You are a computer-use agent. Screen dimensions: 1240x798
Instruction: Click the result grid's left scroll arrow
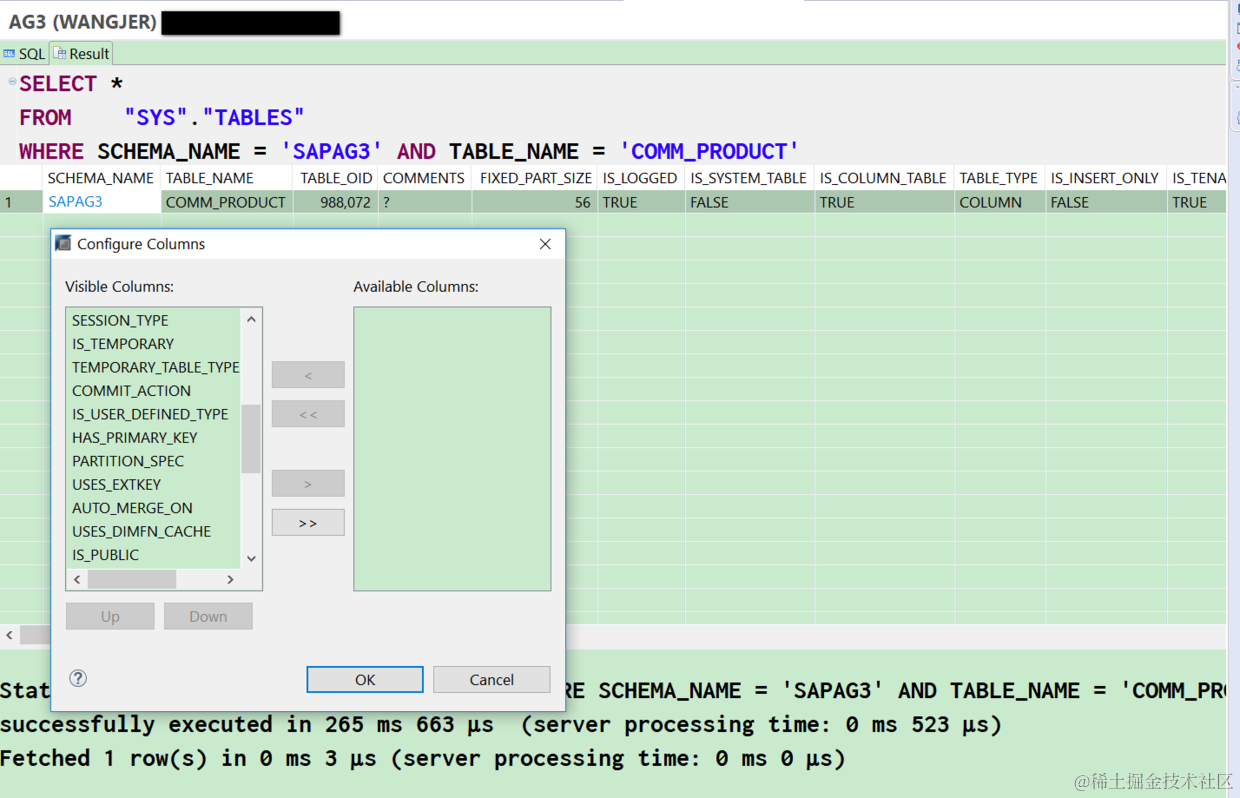[x=10, y=635]
